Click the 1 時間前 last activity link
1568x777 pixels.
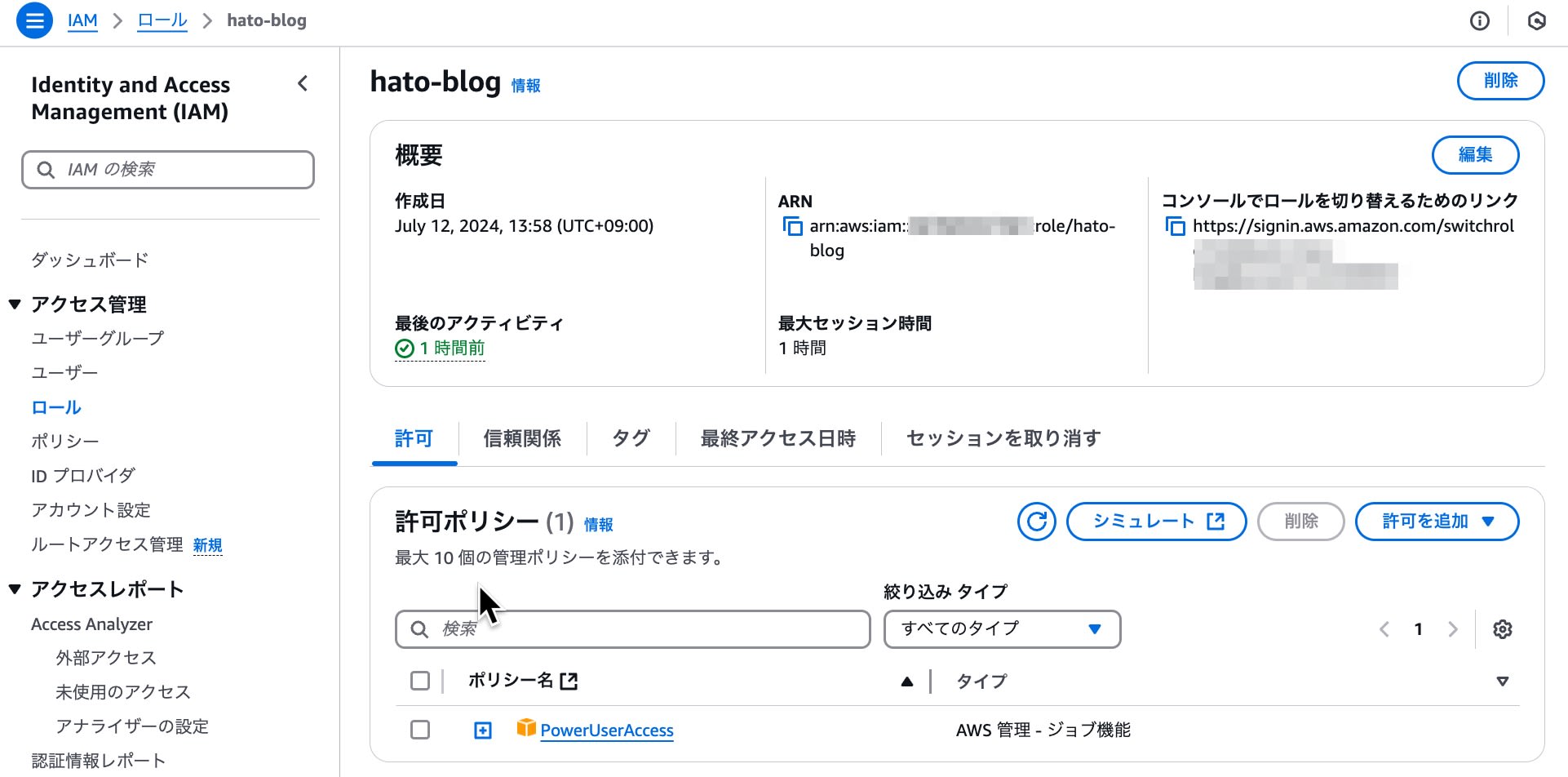[452, 349]
